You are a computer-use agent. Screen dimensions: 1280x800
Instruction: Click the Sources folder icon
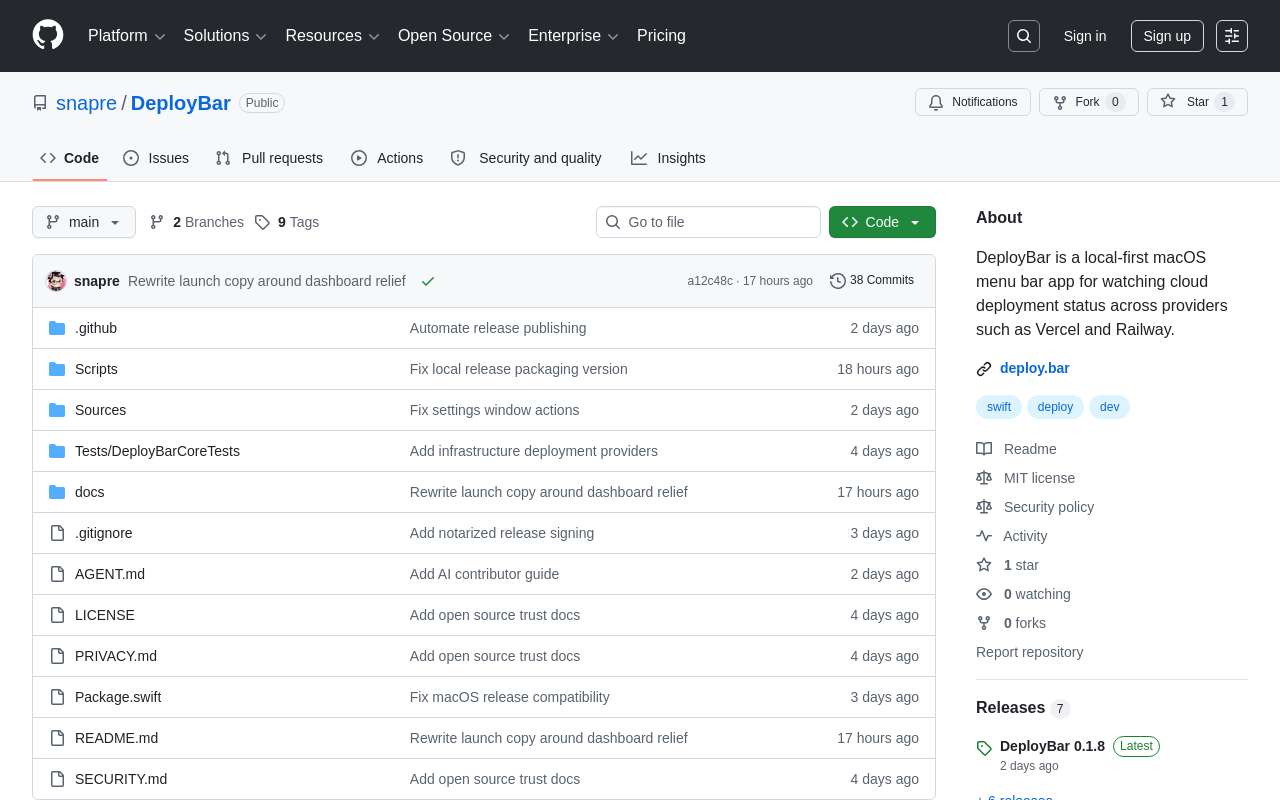click(x=57, y=410)
